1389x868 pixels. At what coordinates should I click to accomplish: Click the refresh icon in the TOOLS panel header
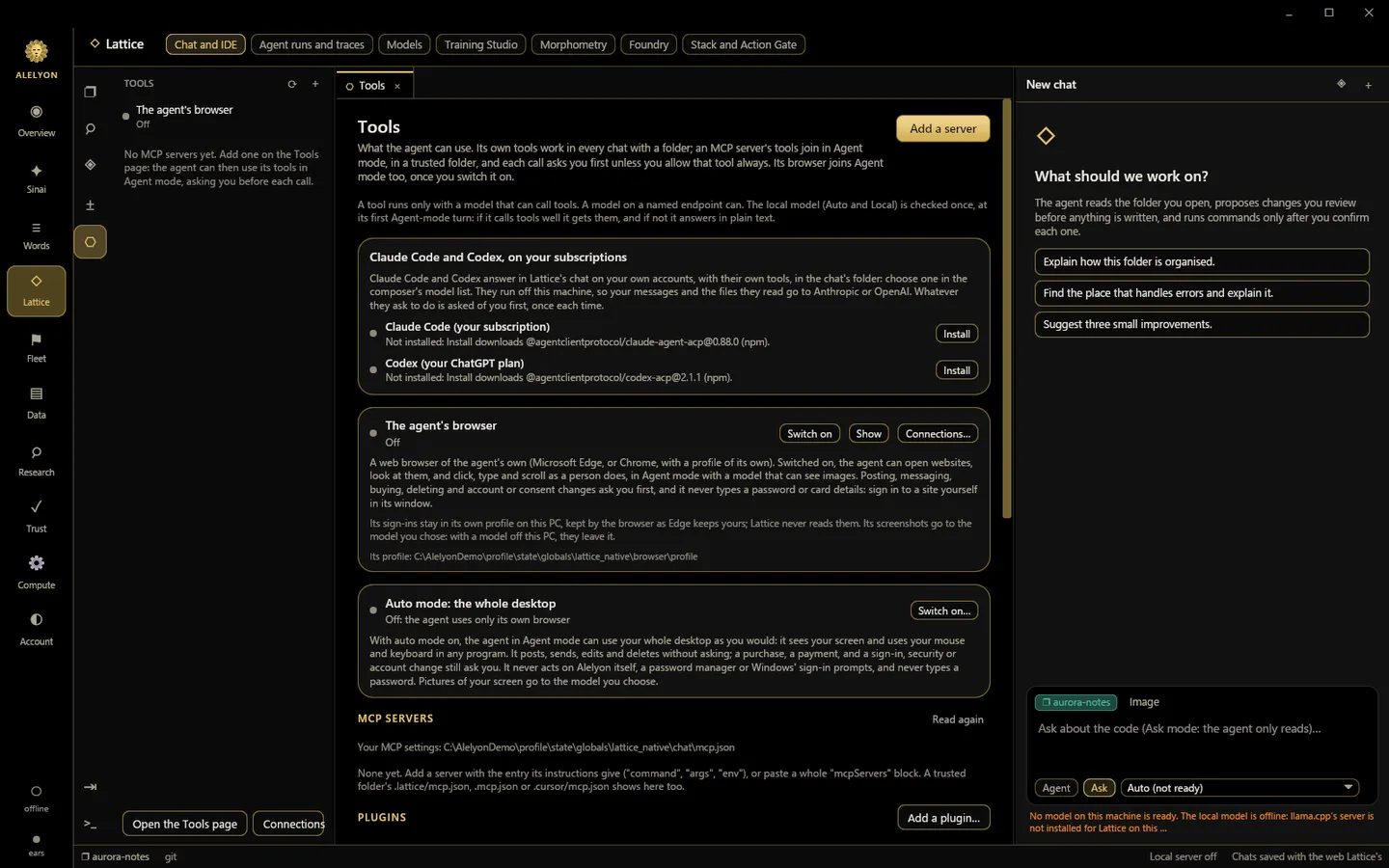(291, 84)
